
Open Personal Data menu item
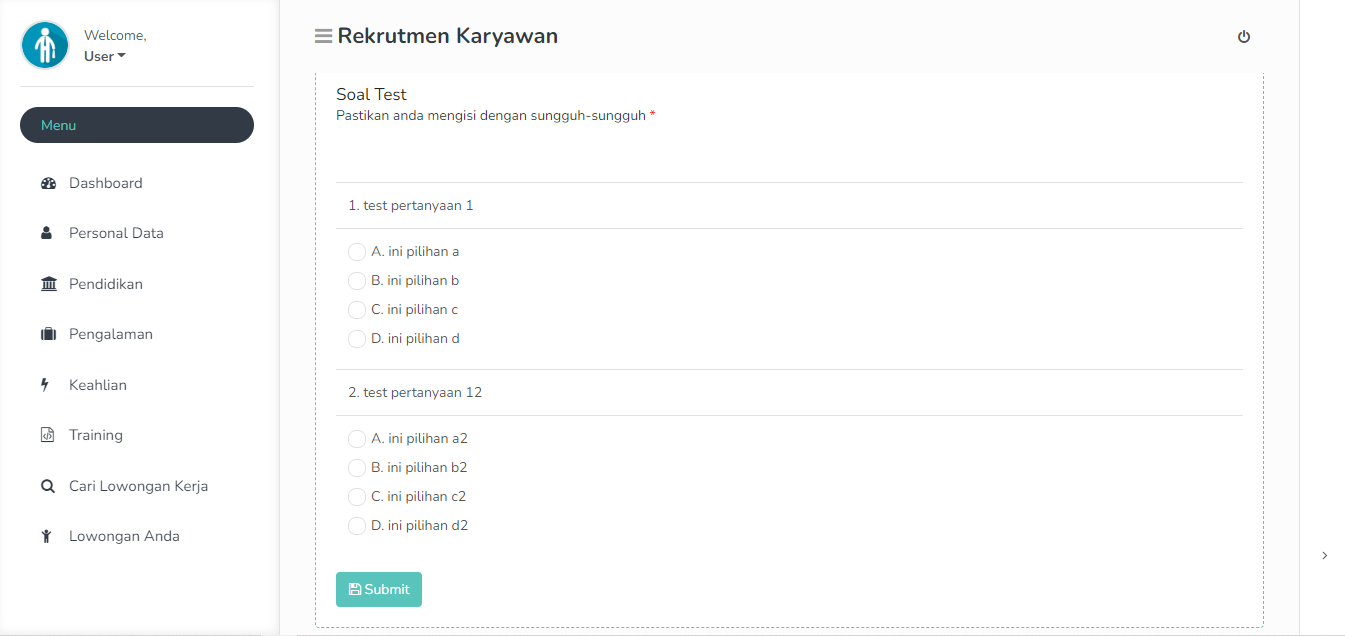tap(116, 233)
